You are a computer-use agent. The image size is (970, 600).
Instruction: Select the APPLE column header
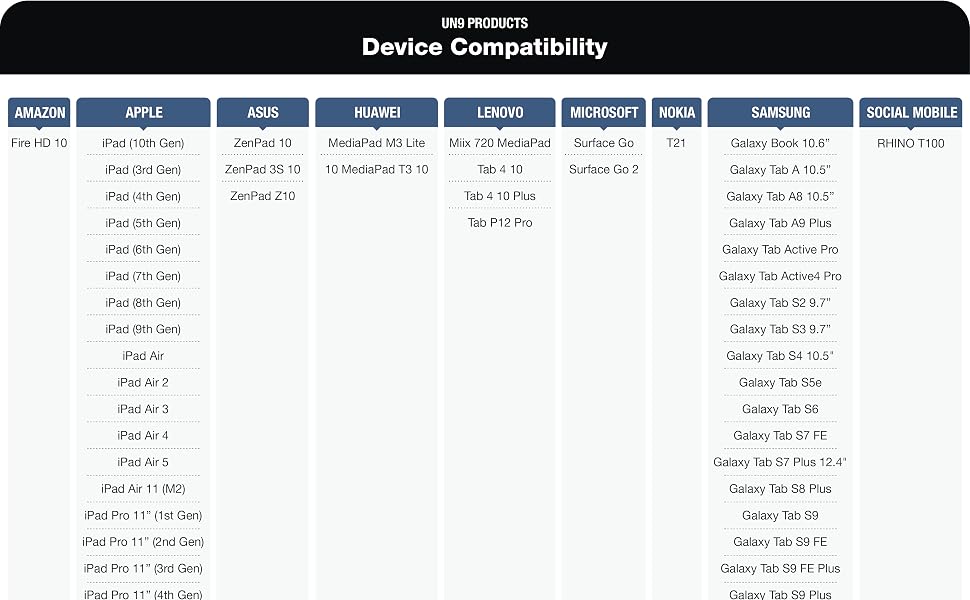click(143, 113)
